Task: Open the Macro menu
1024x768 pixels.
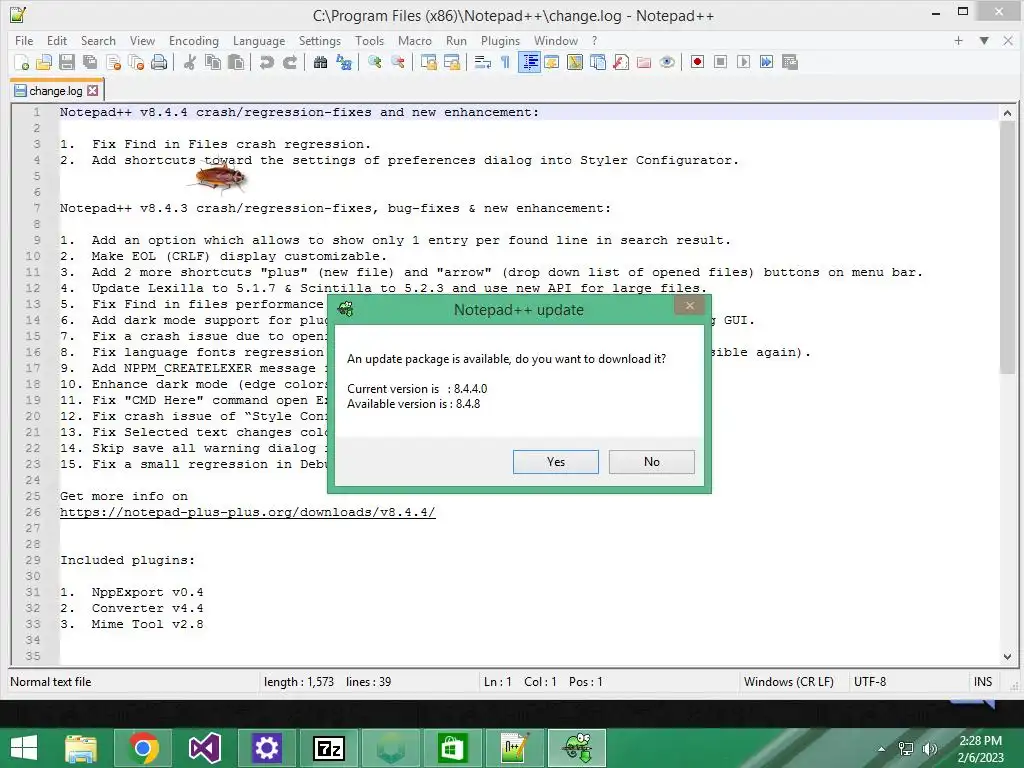Action: (415, 40)
